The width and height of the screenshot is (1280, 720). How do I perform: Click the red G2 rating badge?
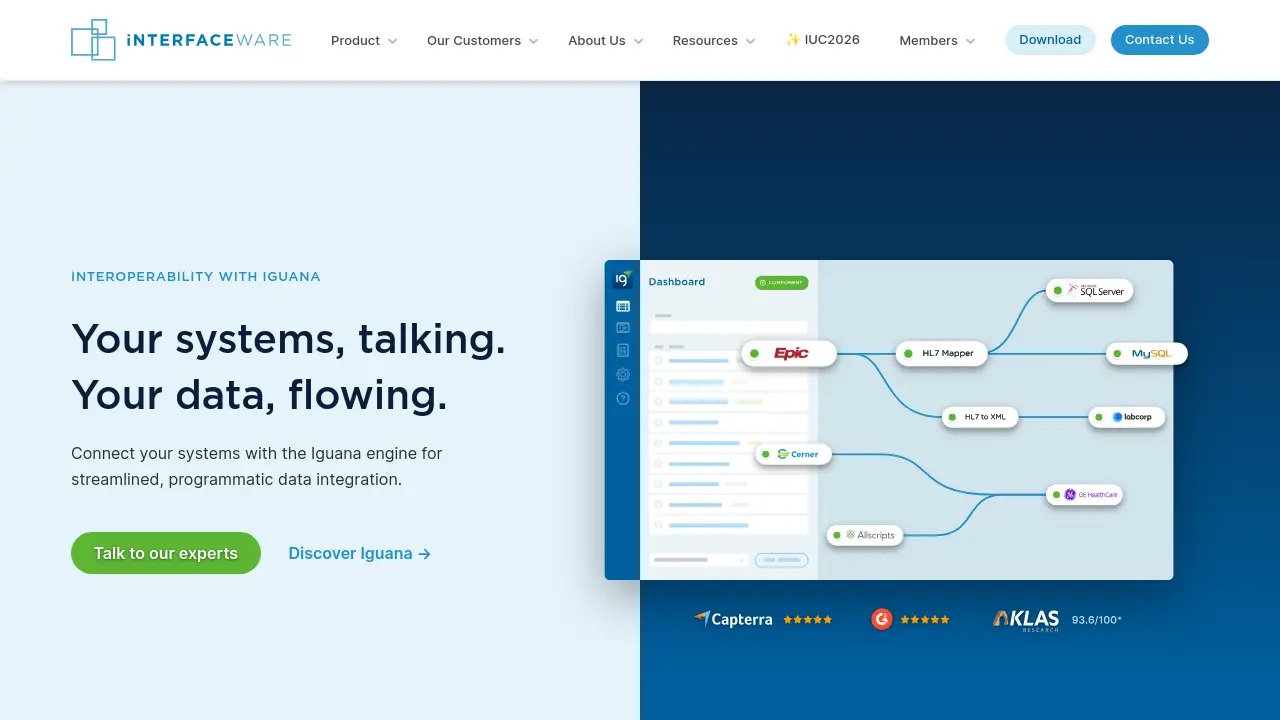(881, 619)
